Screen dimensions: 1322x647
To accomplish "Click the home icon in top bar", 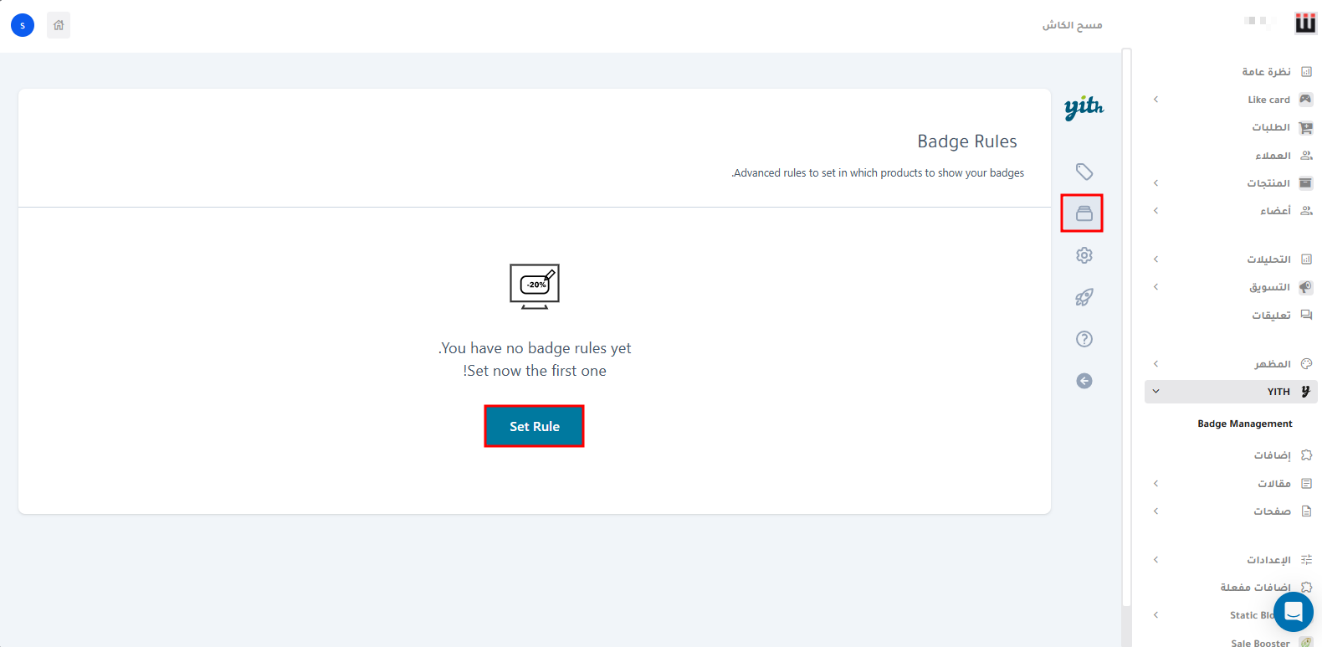I will click(59, 25).
